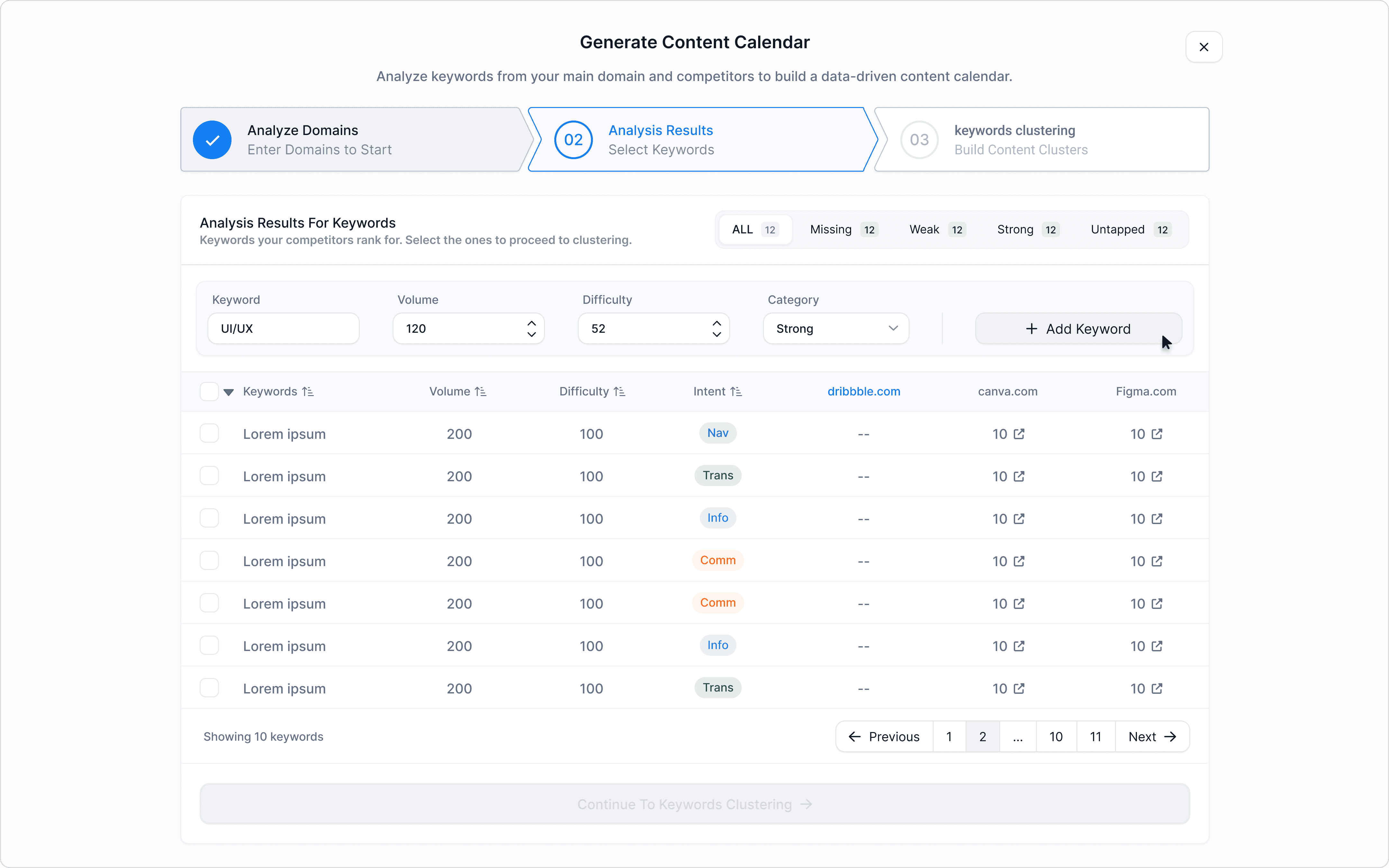Sort by Keywords column sort icon
This screenshot has width=1389, height=868.
[308, 392]
